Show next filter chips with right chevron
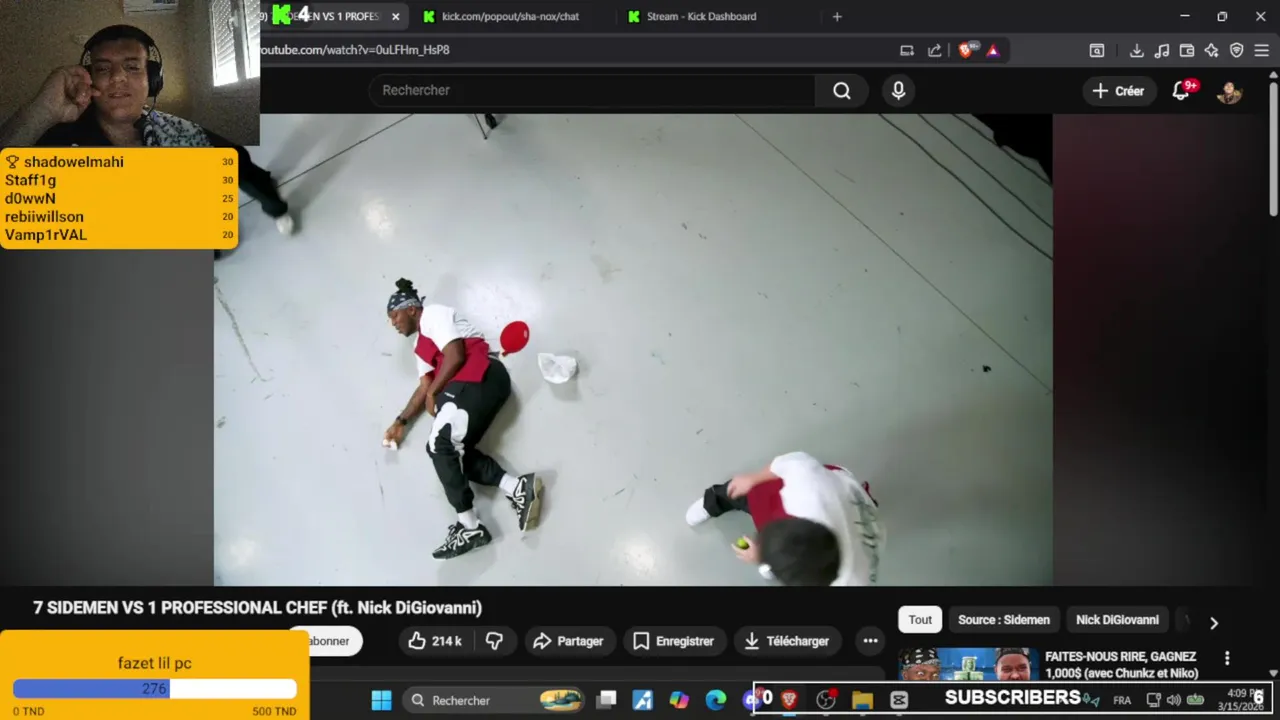1280x720 pixels. point(1214,622)
